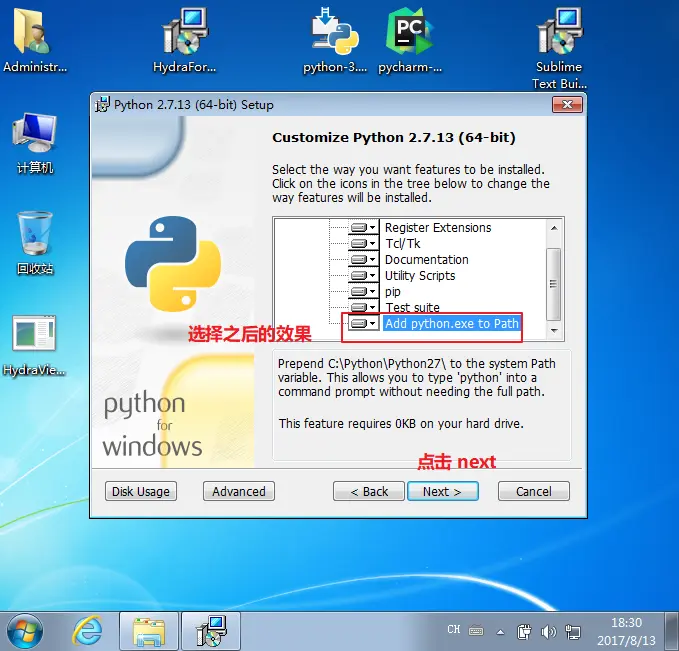The width and height of the screenshot is (679, 651).
Task: Click the clock showing 18:30
Action: coord(626,631)
